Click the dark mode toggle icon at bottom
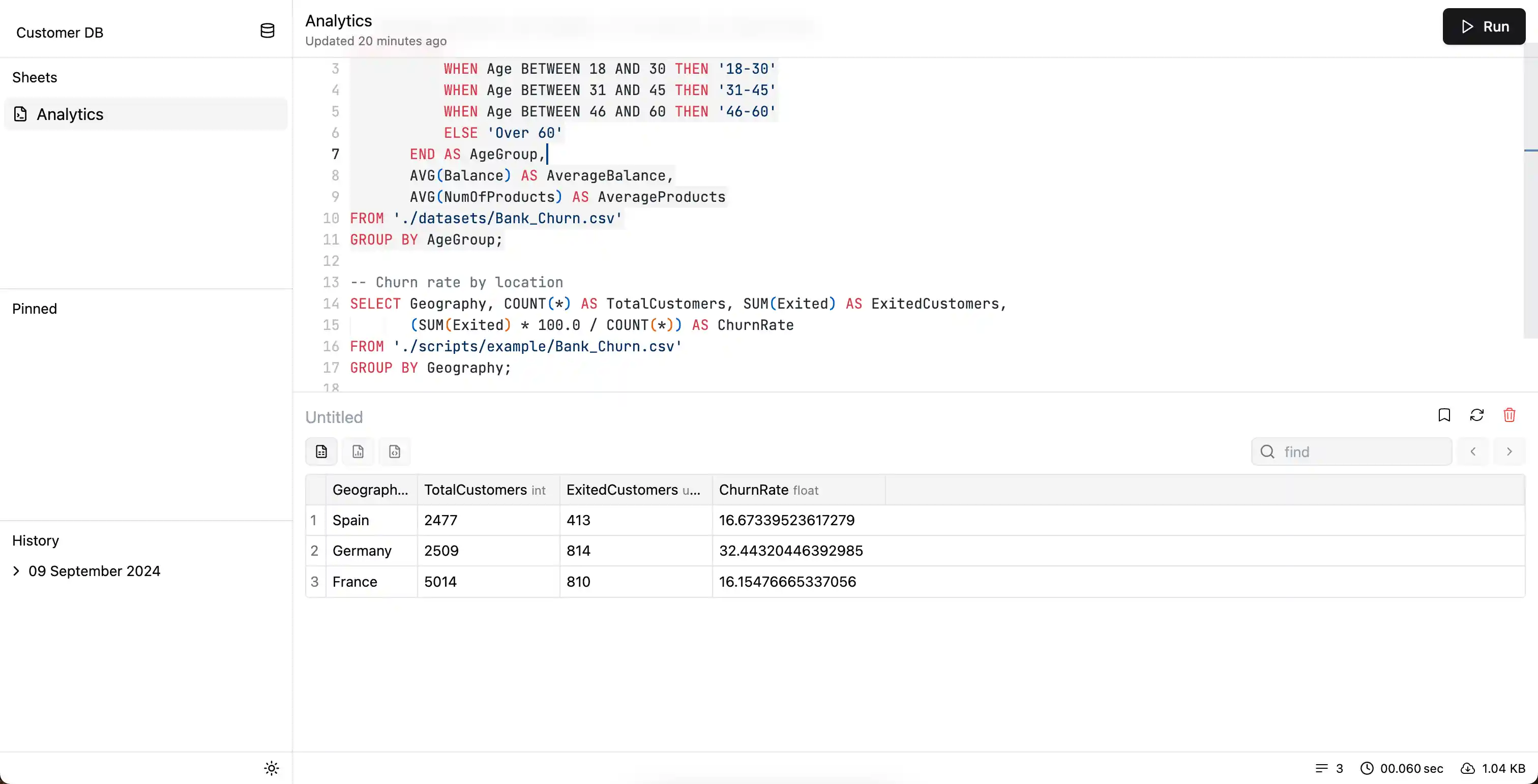Viewport: 1538px width, 784px height. 270,767
